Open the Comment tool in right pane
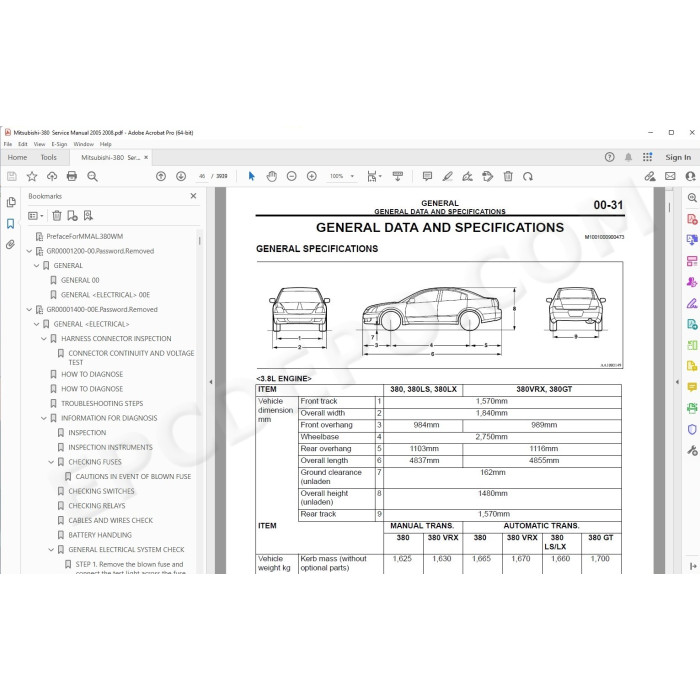The height and width of the screenshot is (700, 700). 692,387
